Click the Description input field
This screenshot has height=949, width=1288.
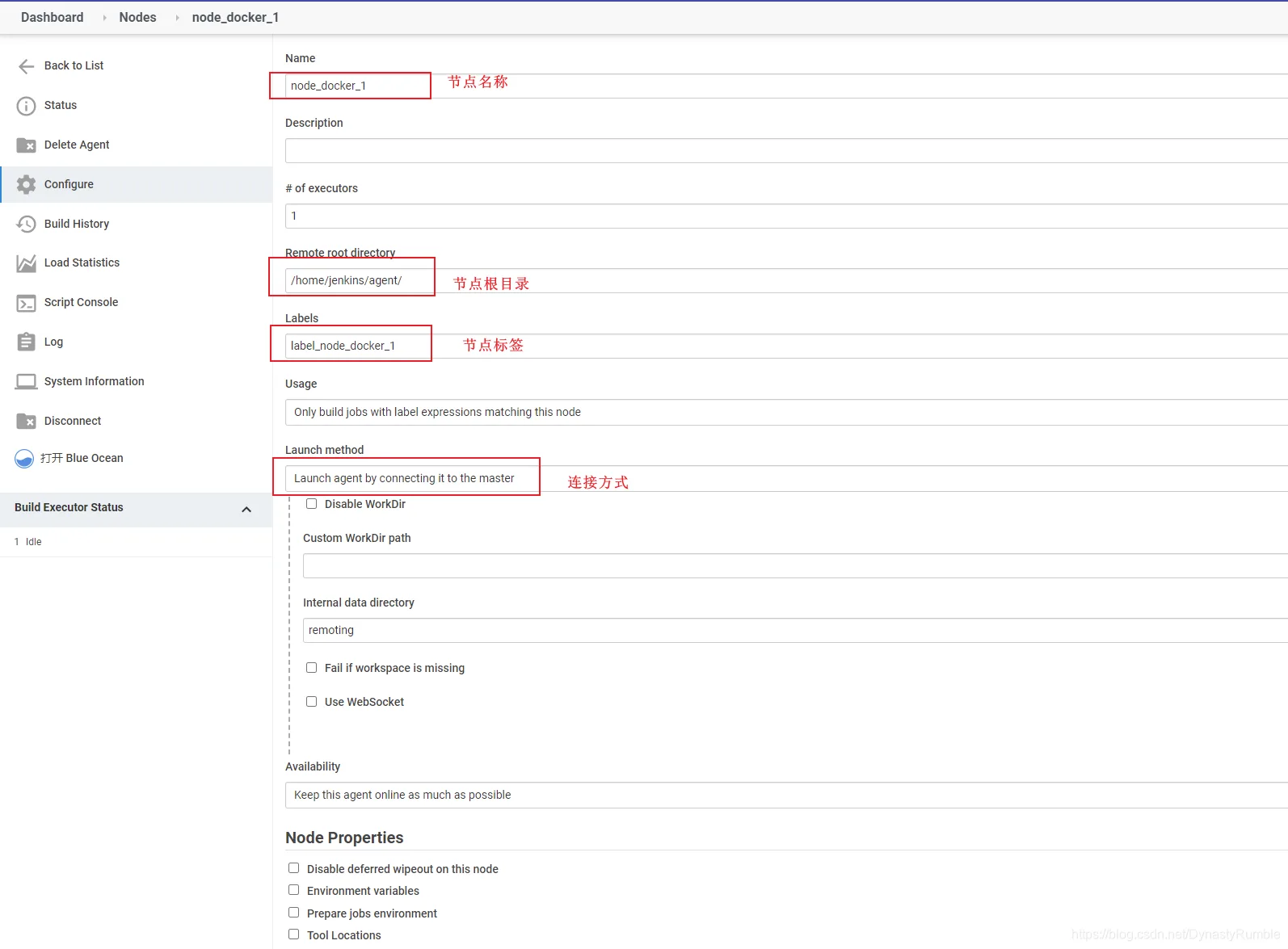(786, 150)
